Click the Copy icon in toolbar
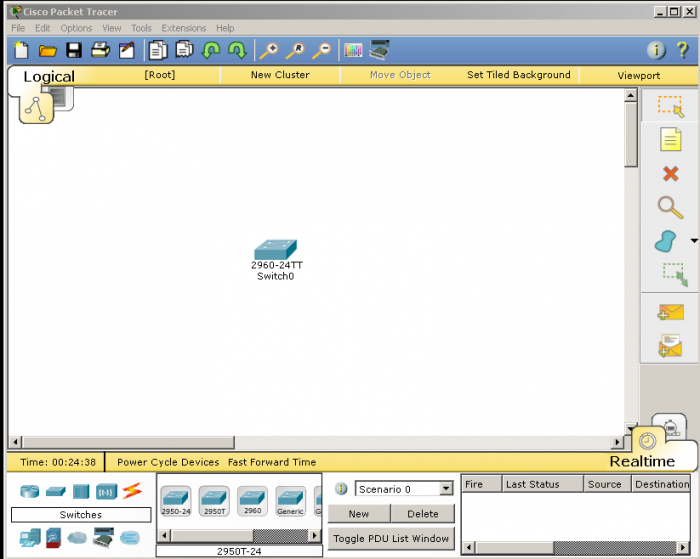The height and width of the screenshot is (559, 700). (158, 50)
